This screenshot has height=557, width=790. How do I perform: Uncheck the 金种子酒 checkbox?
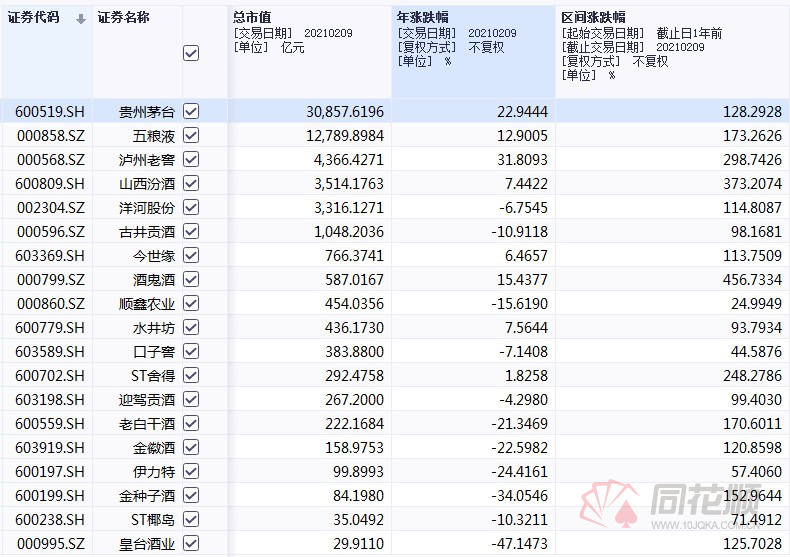pos(191,495)
